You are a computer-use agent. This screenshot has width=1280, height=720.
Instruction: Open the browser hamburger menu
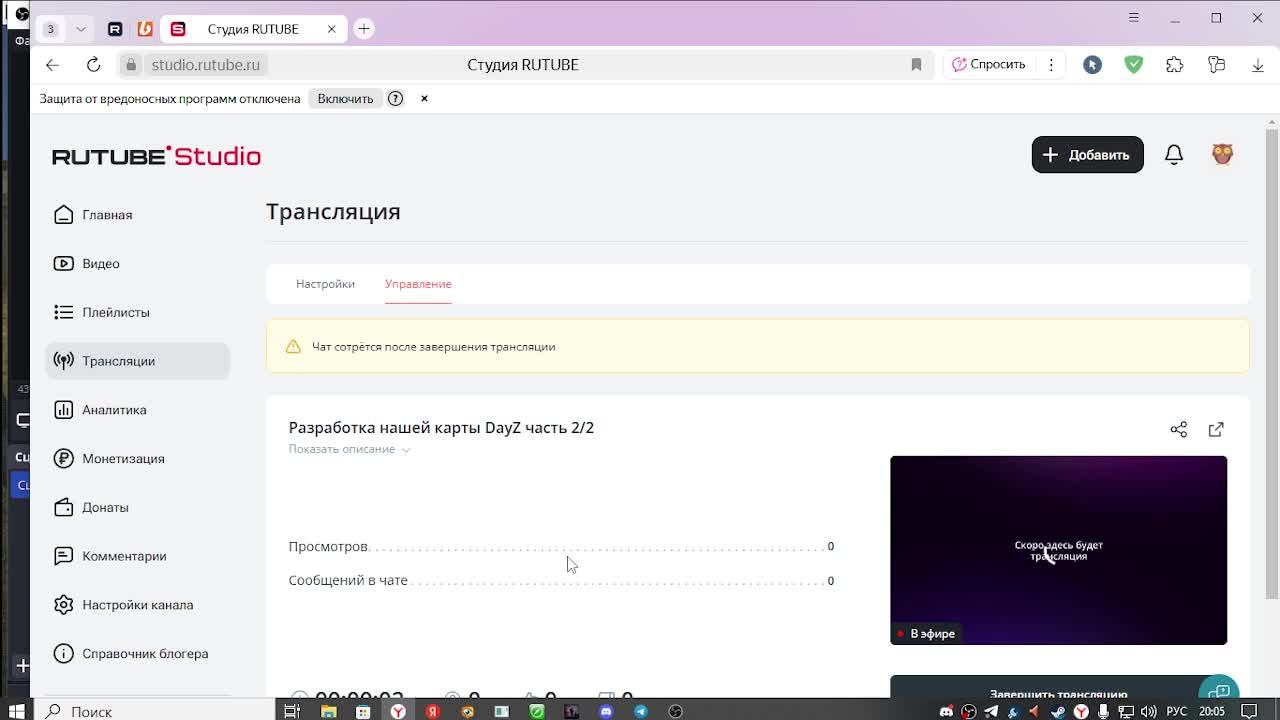(1133, 17)
